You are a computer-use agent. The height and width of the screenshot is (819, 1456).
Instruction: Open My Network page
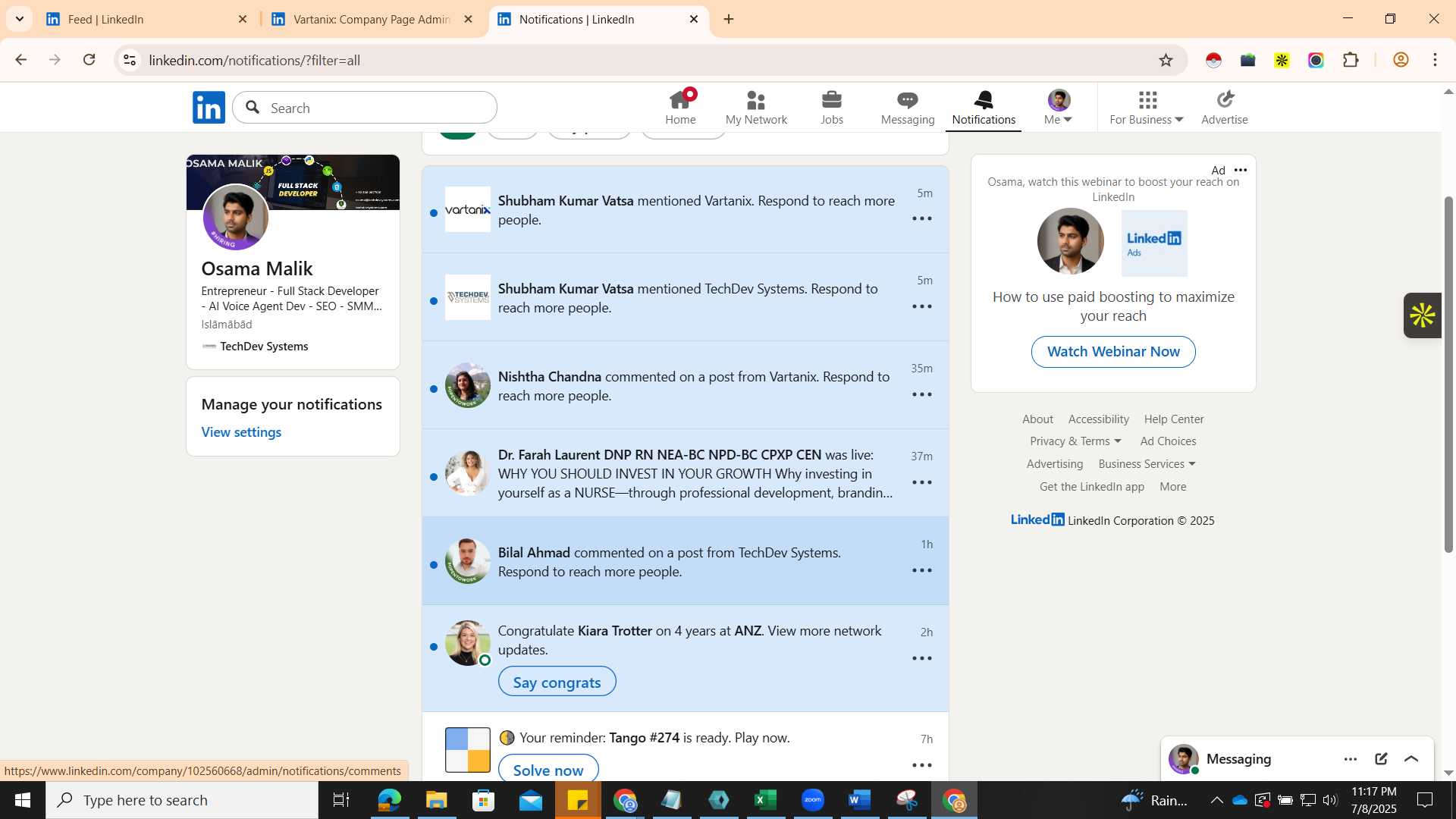(x=756, y=107)
